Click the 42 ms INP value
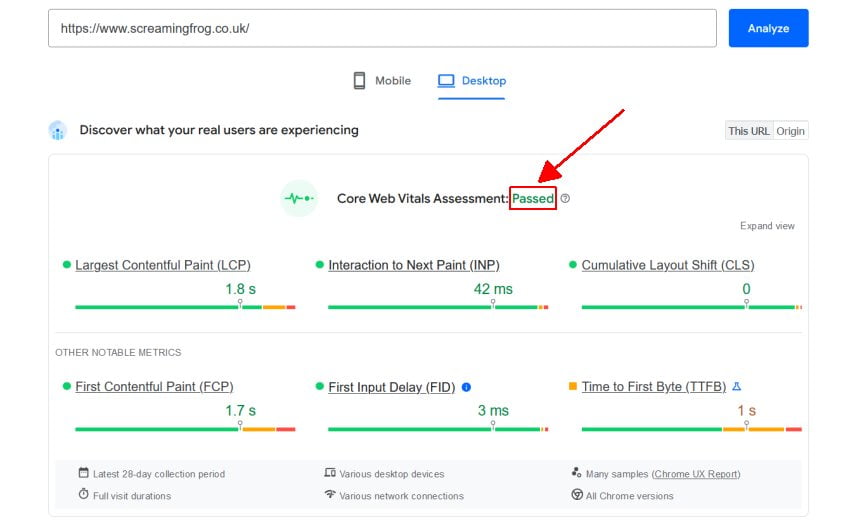 coord(493,289)
